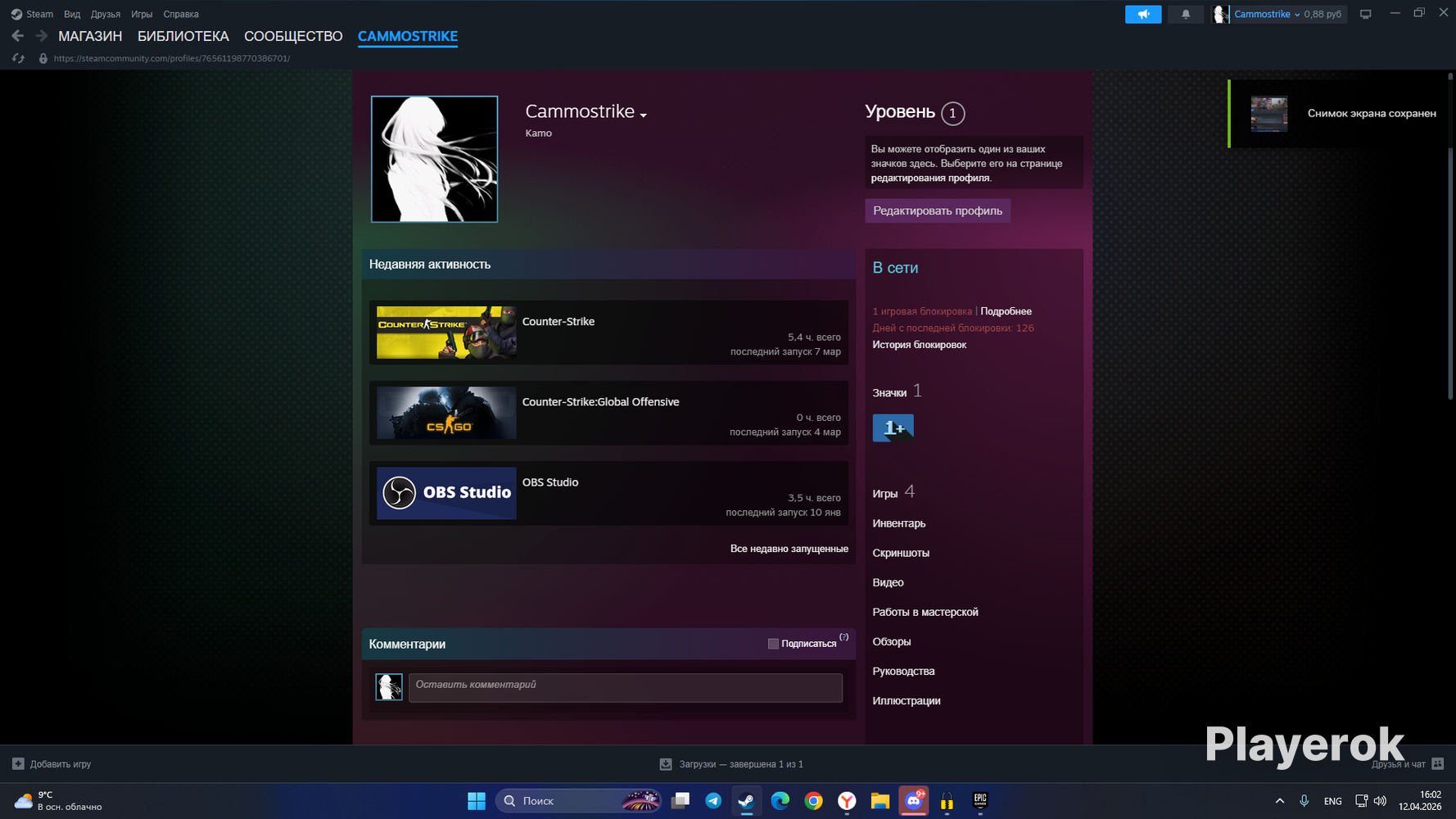
Task: Open Microsoft Edge from the taskbar
Action: point(780,801)
